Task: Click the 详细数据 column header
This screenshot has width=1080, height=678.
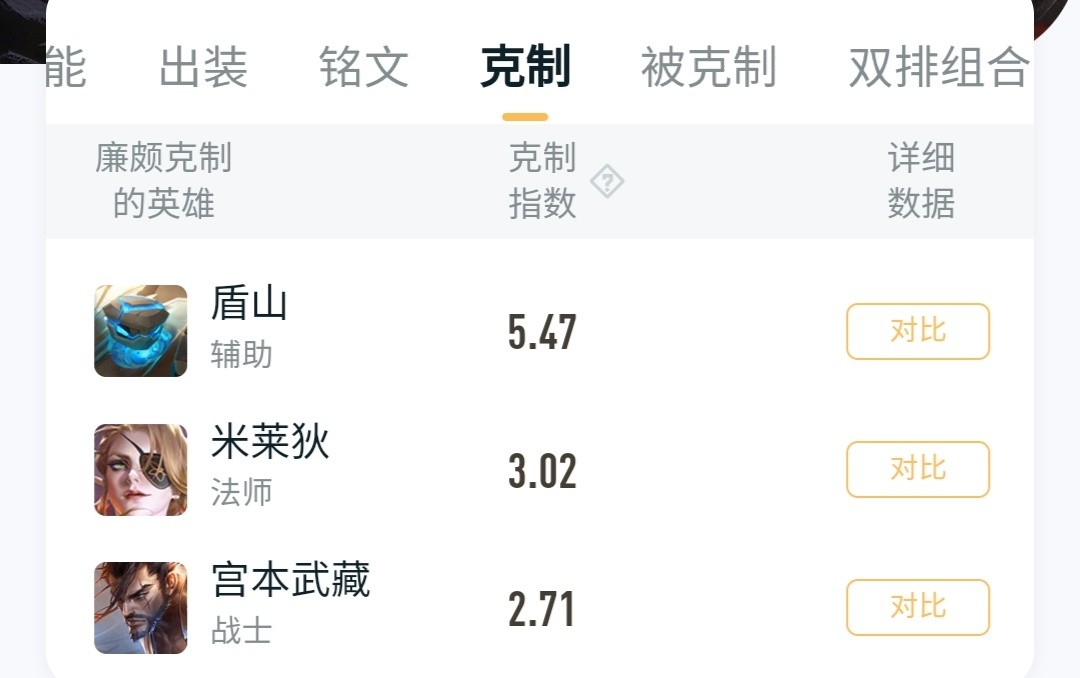Action: pos(921,181)
